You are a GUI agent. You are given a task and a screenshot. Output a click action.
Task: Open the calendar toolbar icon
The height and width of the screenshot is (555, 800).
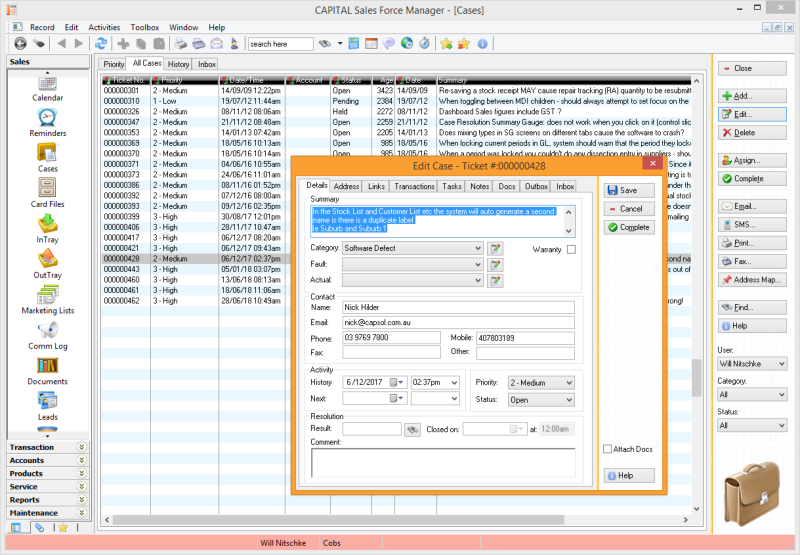pos(371,44)
